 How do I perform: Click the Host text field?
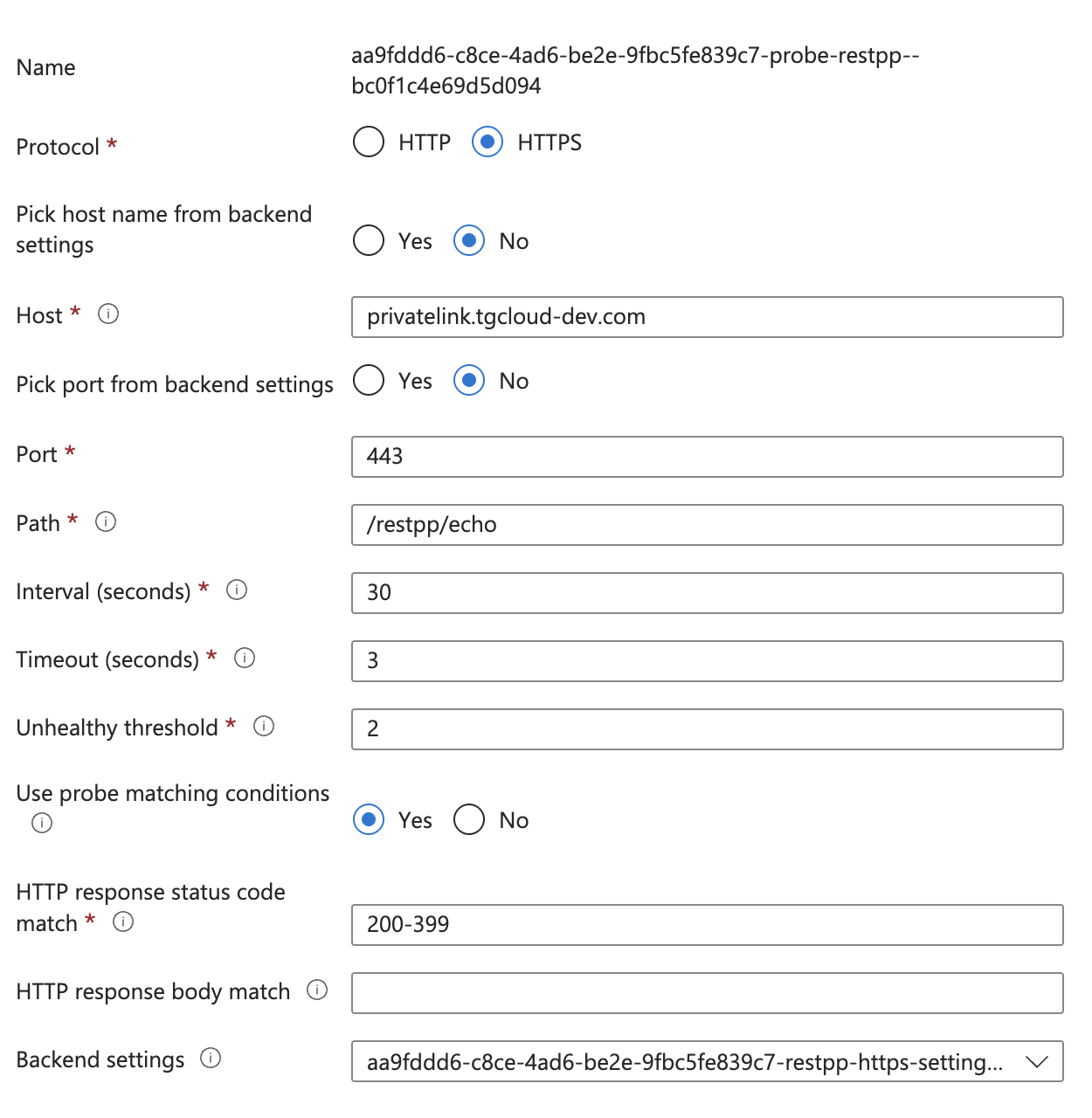[707, 317]
